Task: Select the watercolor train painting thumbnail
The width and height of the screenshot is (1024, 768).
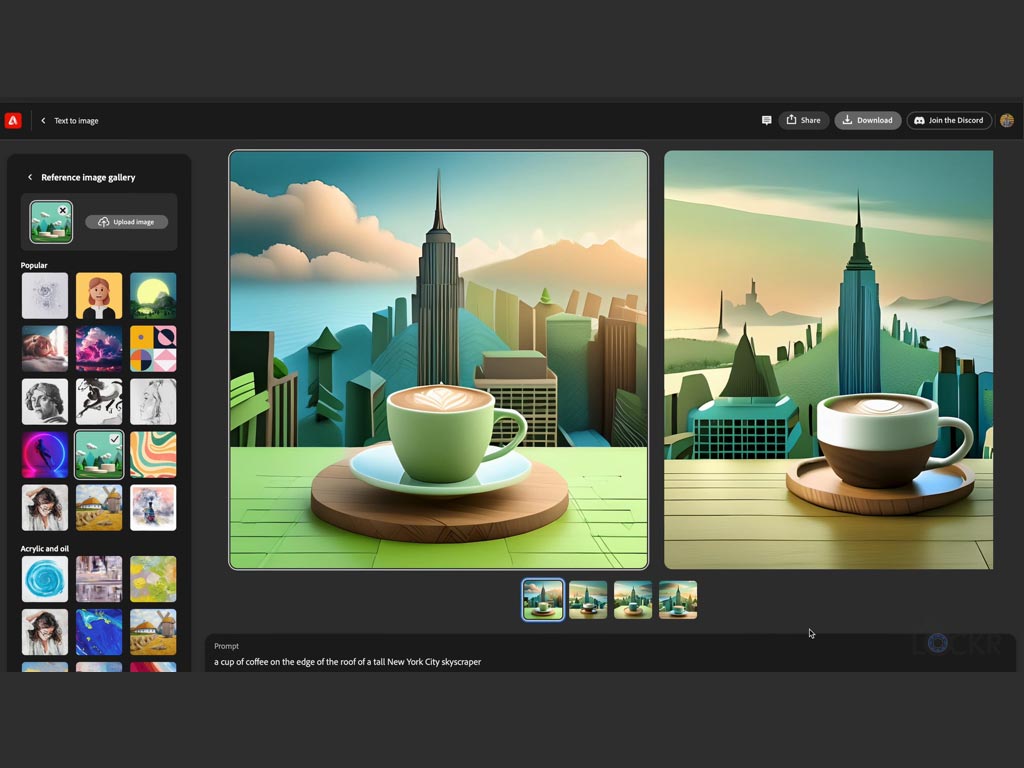Action: 153,507
